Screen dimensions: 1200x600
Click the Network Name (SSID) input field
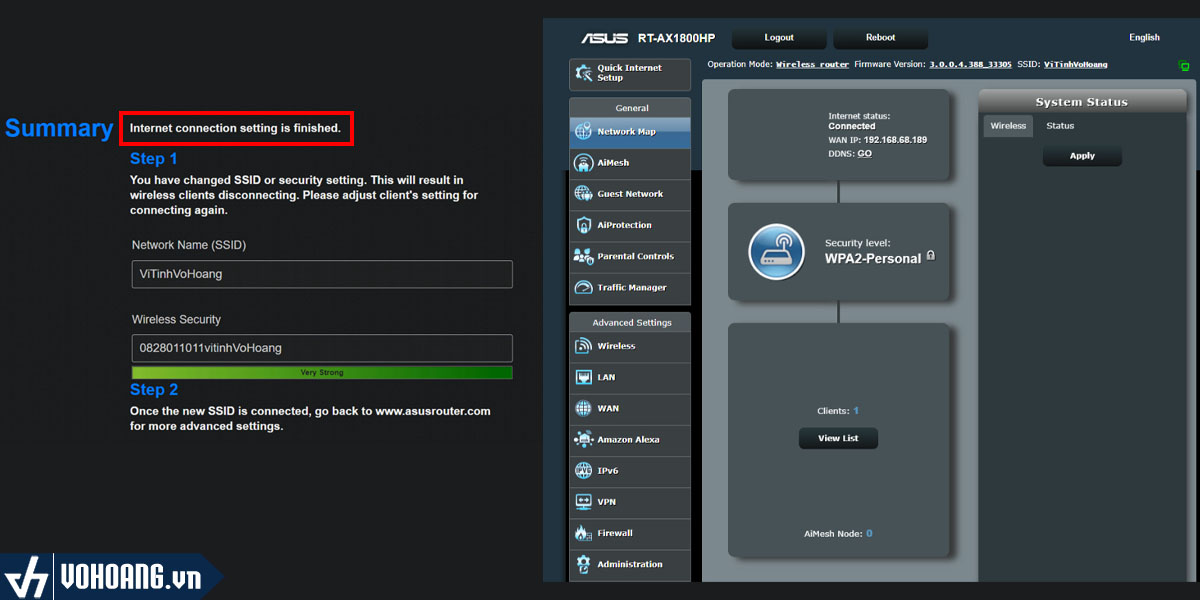click(322, 274)
